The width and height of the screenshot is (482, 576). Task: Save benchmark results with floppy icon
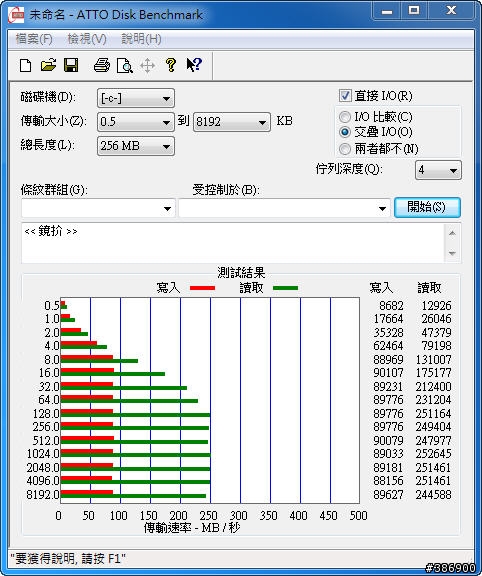point(71,65)
